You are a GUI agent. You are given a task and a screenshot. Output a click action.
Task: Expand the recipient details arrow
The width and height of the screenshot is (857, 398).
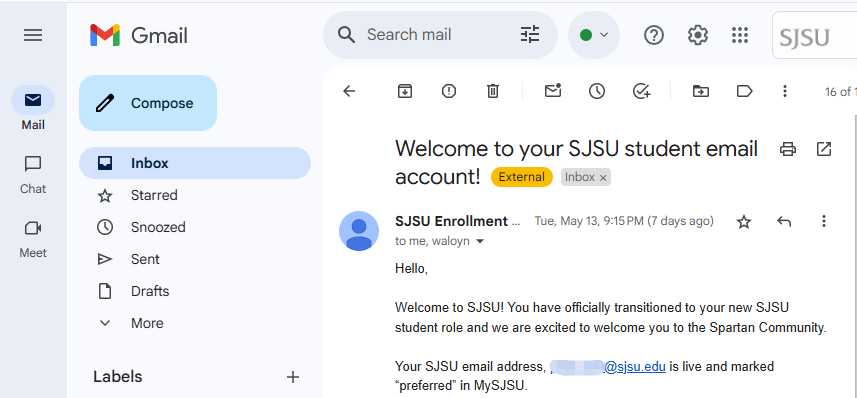pyautogui.click(x=480, y=241)
